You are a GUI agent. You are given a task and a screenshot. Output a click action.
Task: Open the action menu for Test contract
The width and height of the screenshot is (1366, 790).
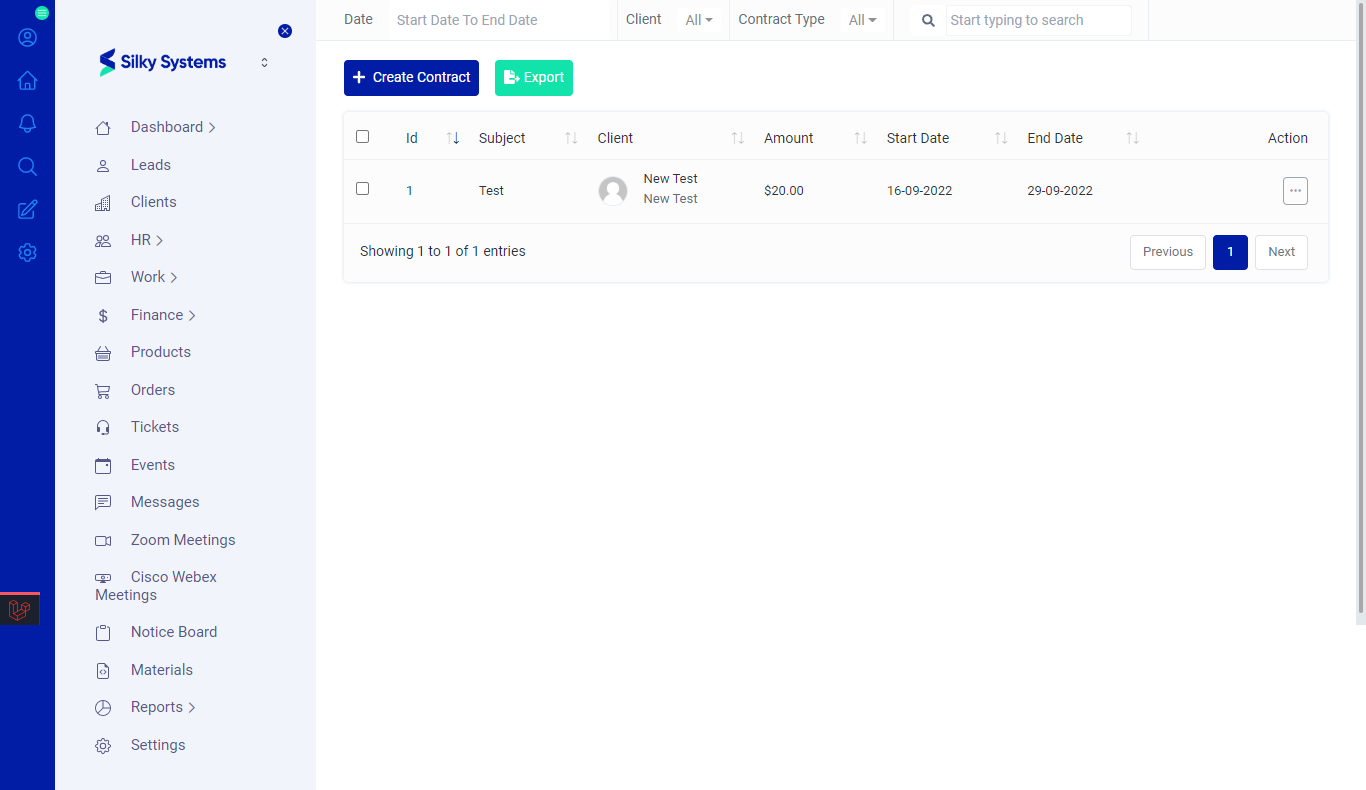1295,191
